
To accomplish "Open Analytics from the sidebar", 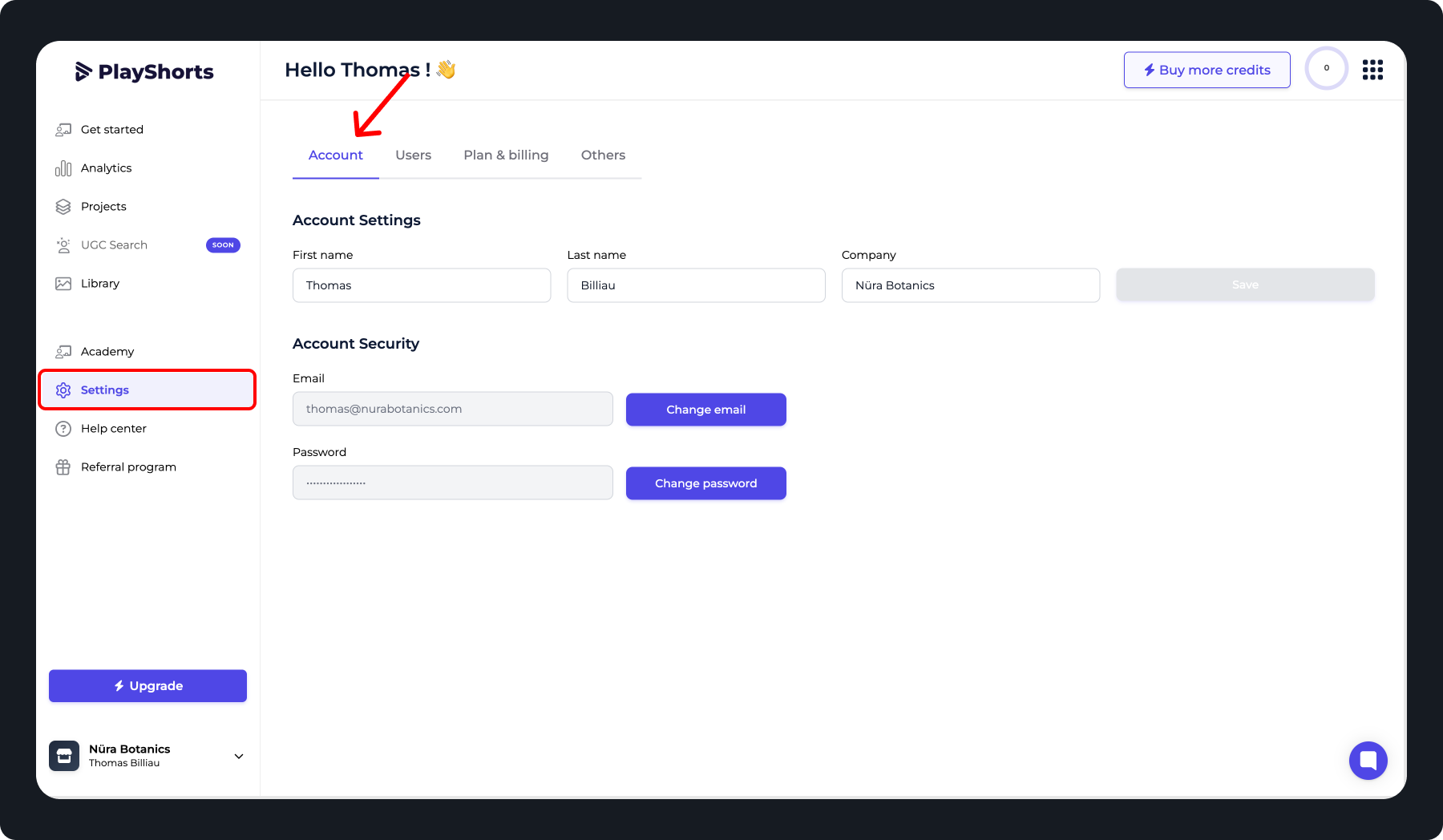I will 148,168.
